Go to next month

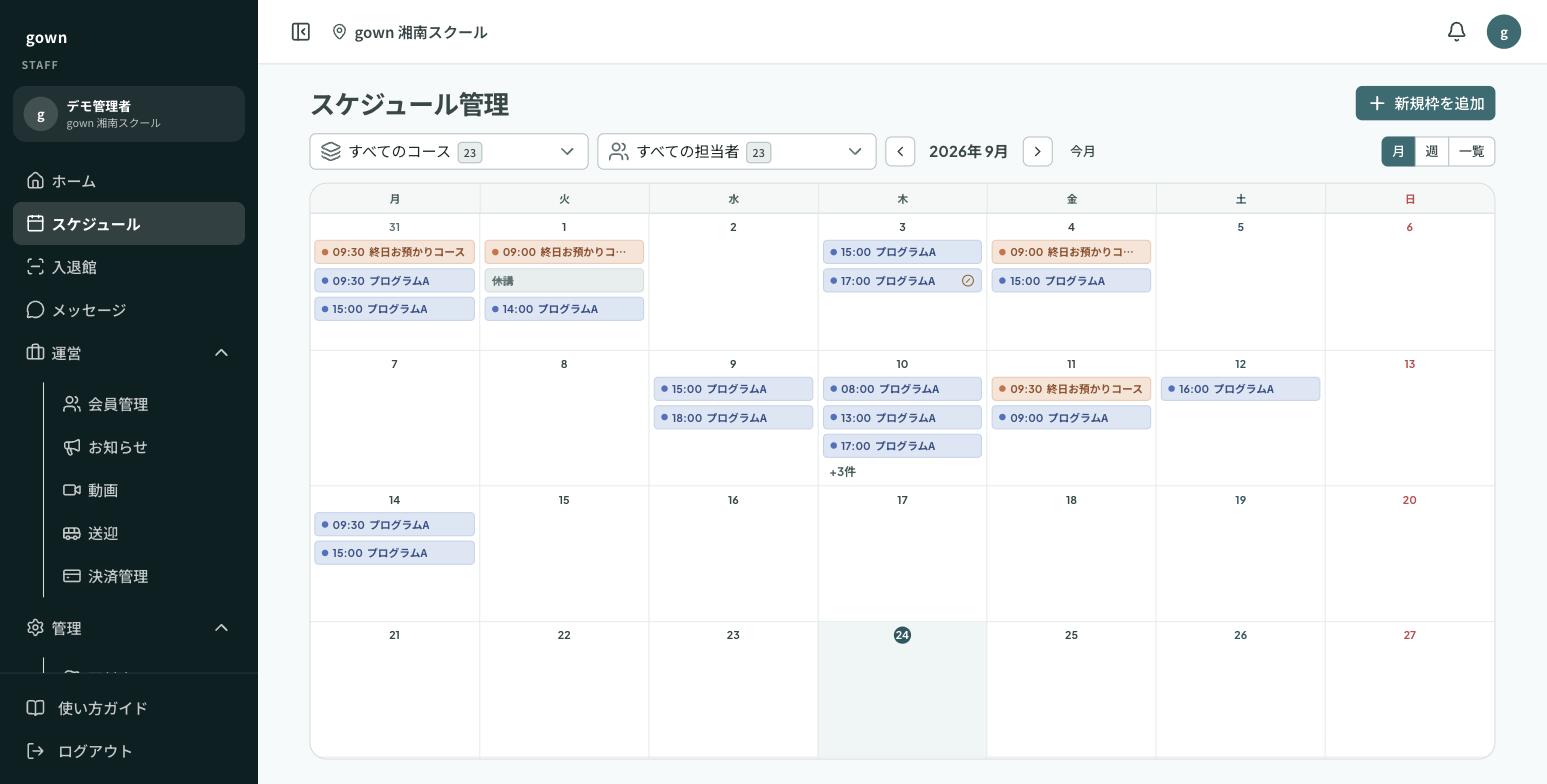click(x=1037, y=152)
